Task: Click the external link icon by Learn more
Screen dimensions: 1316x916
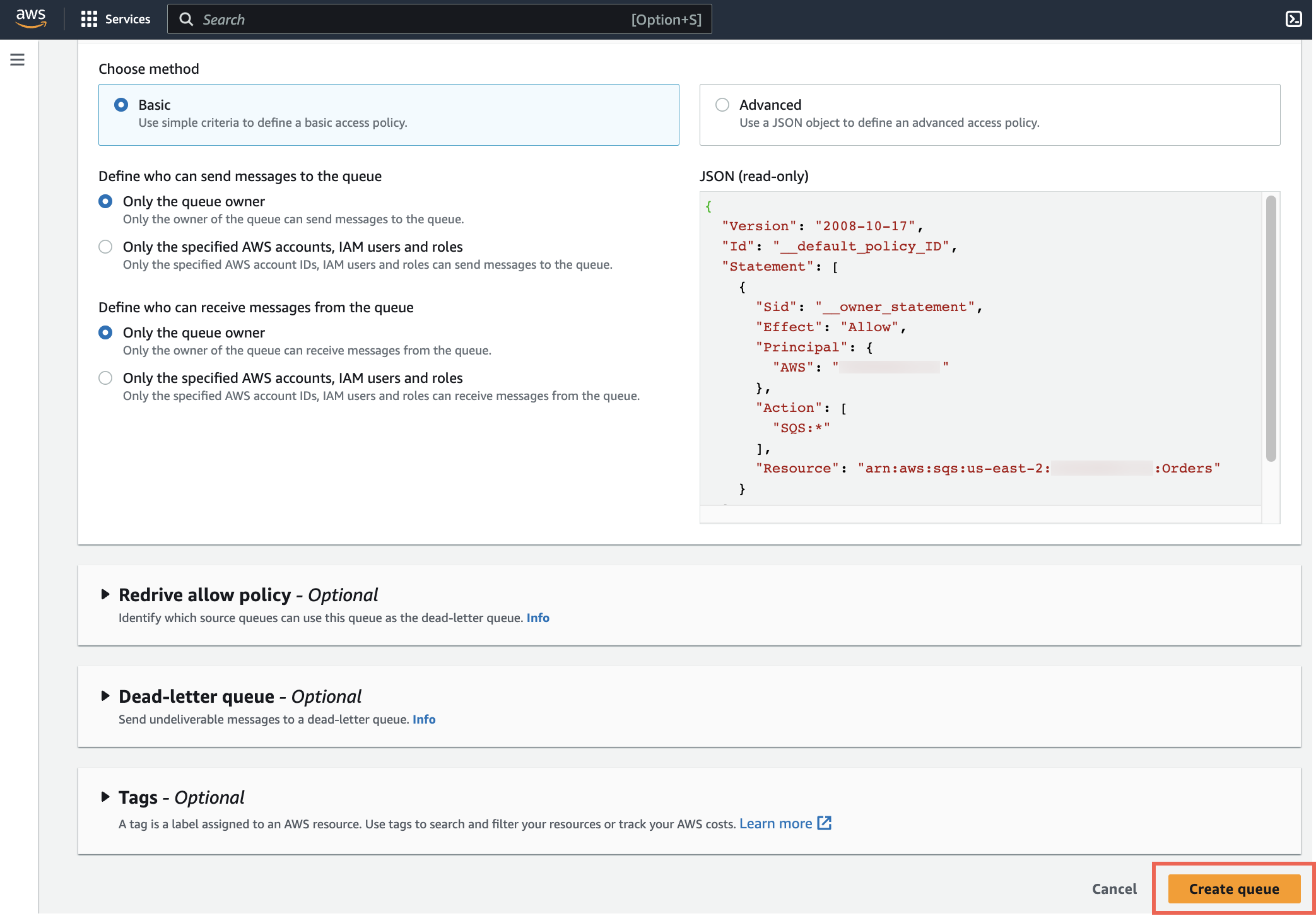Action: (x=824, y=823)
